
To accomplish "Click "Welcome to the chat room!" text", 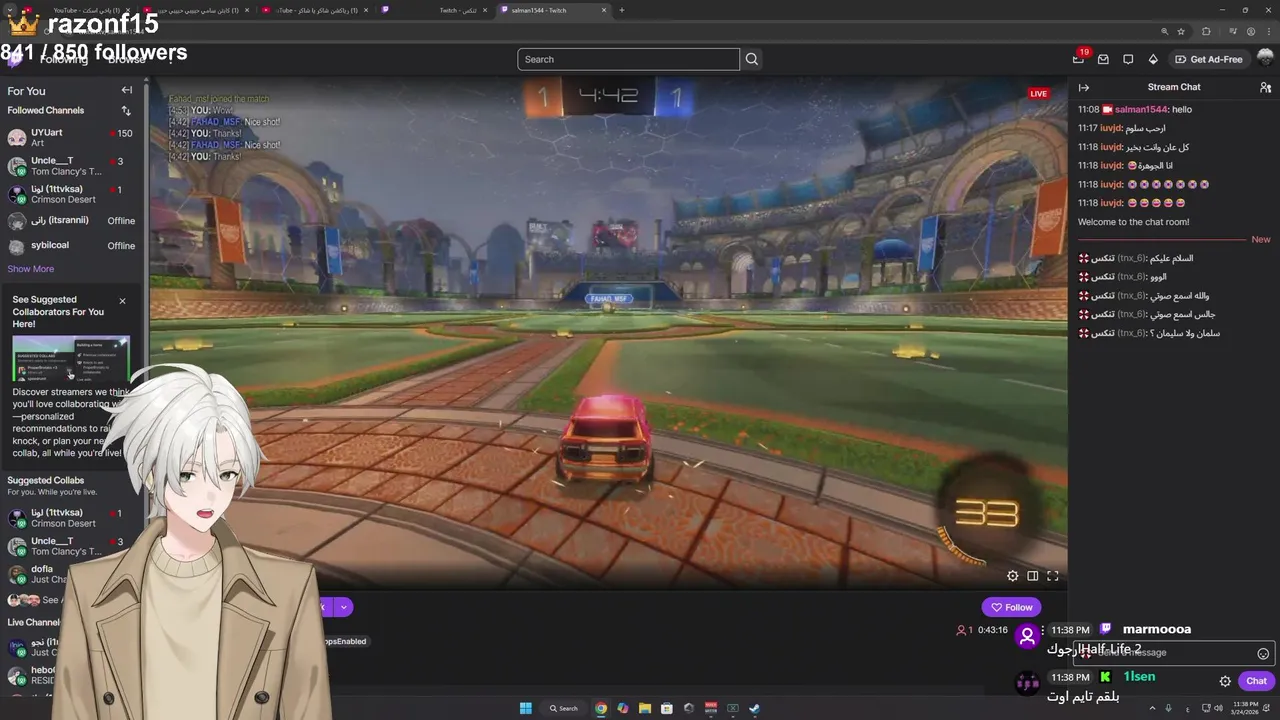I will pos(1133,222).
